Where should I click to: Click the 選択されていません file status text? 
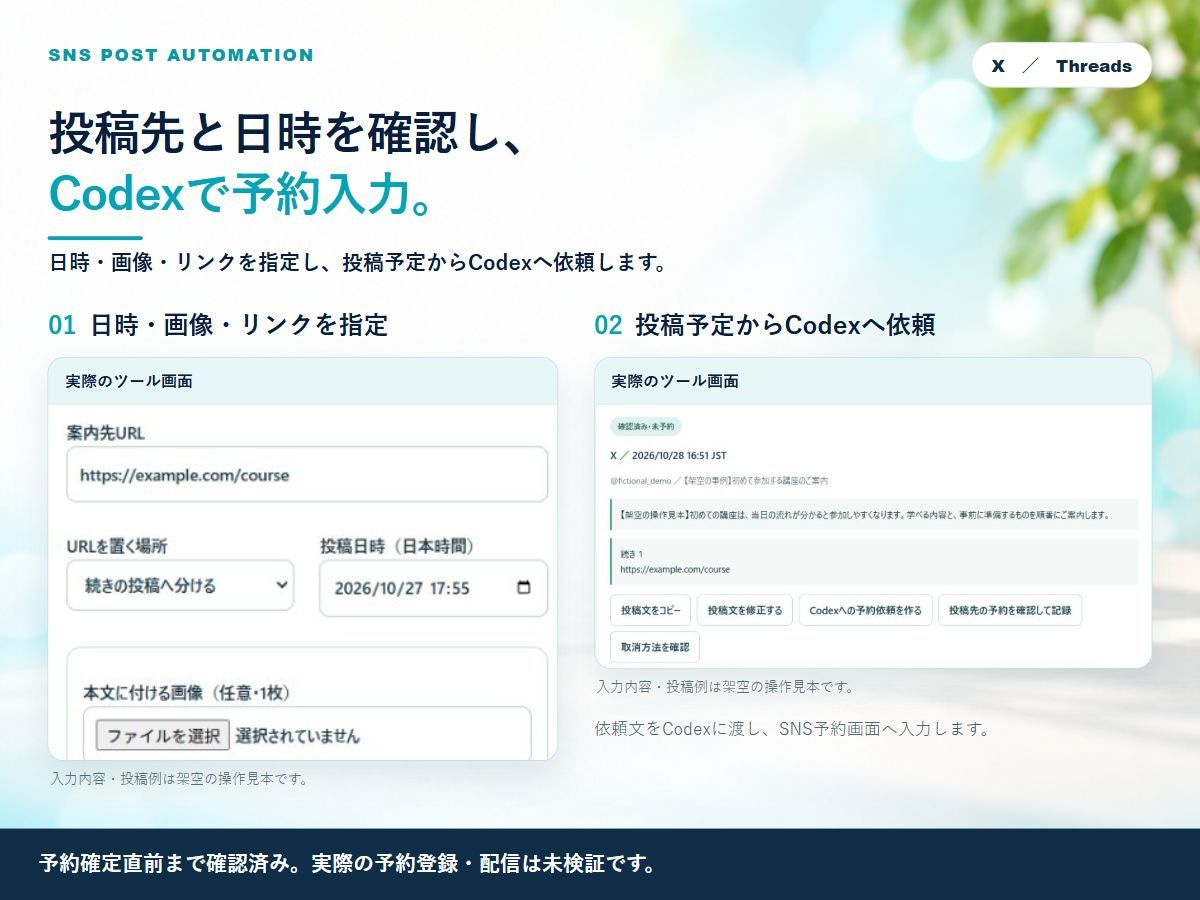[x=298, y=736]
